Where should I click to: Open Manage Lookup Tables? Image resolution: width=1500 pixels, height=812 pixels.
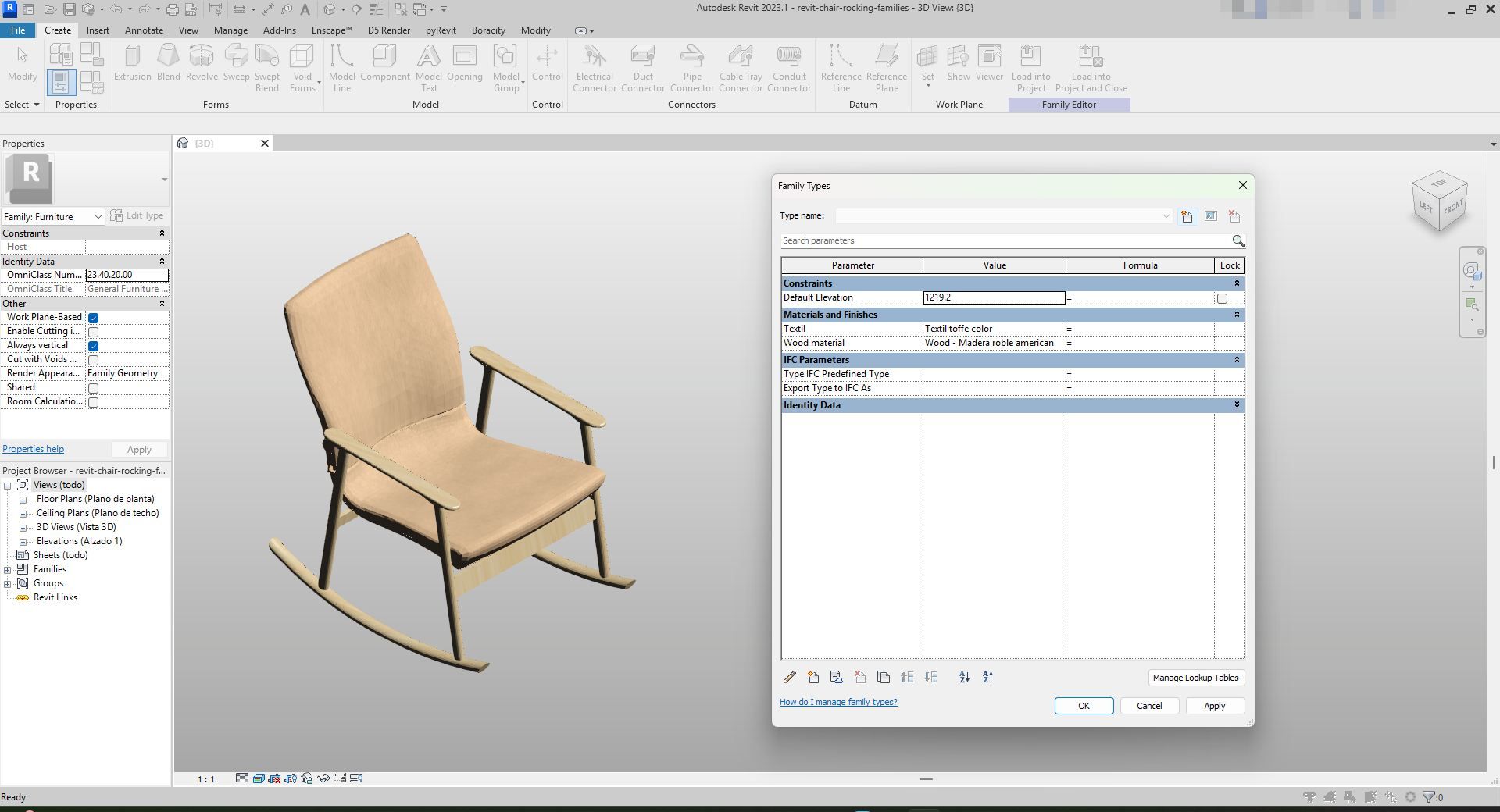[x=1195, y=678]
